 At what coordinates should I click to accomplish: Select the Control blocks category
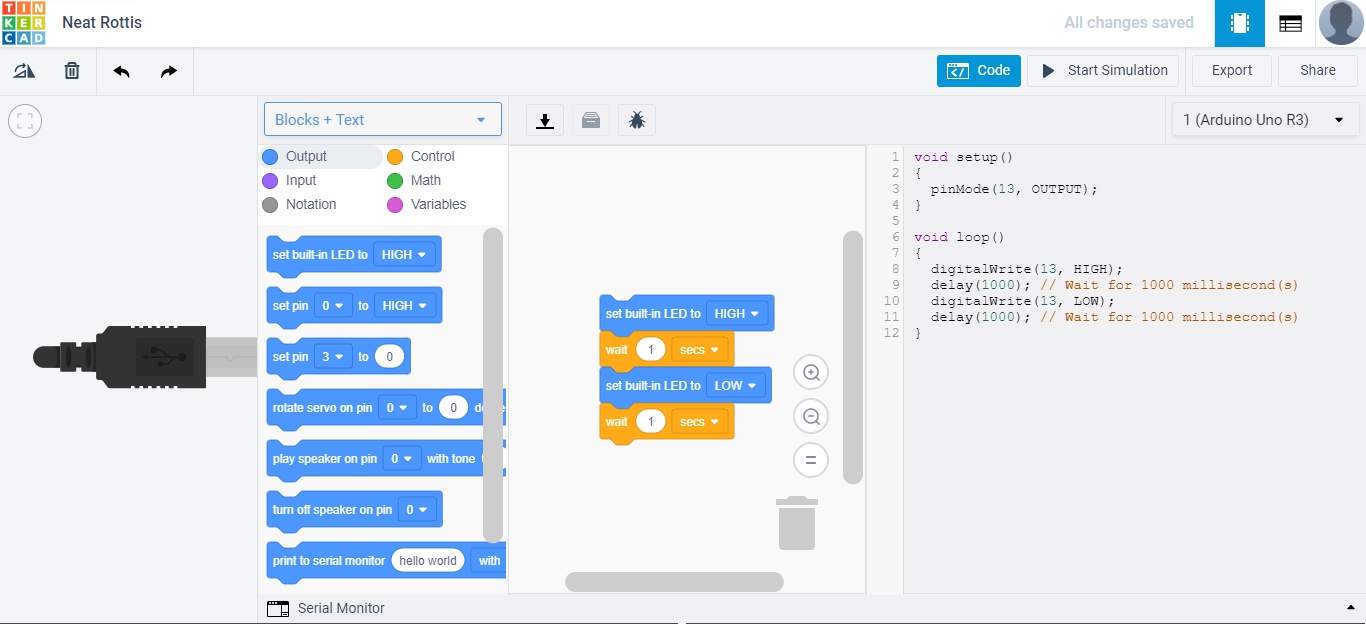click(421, 156)
